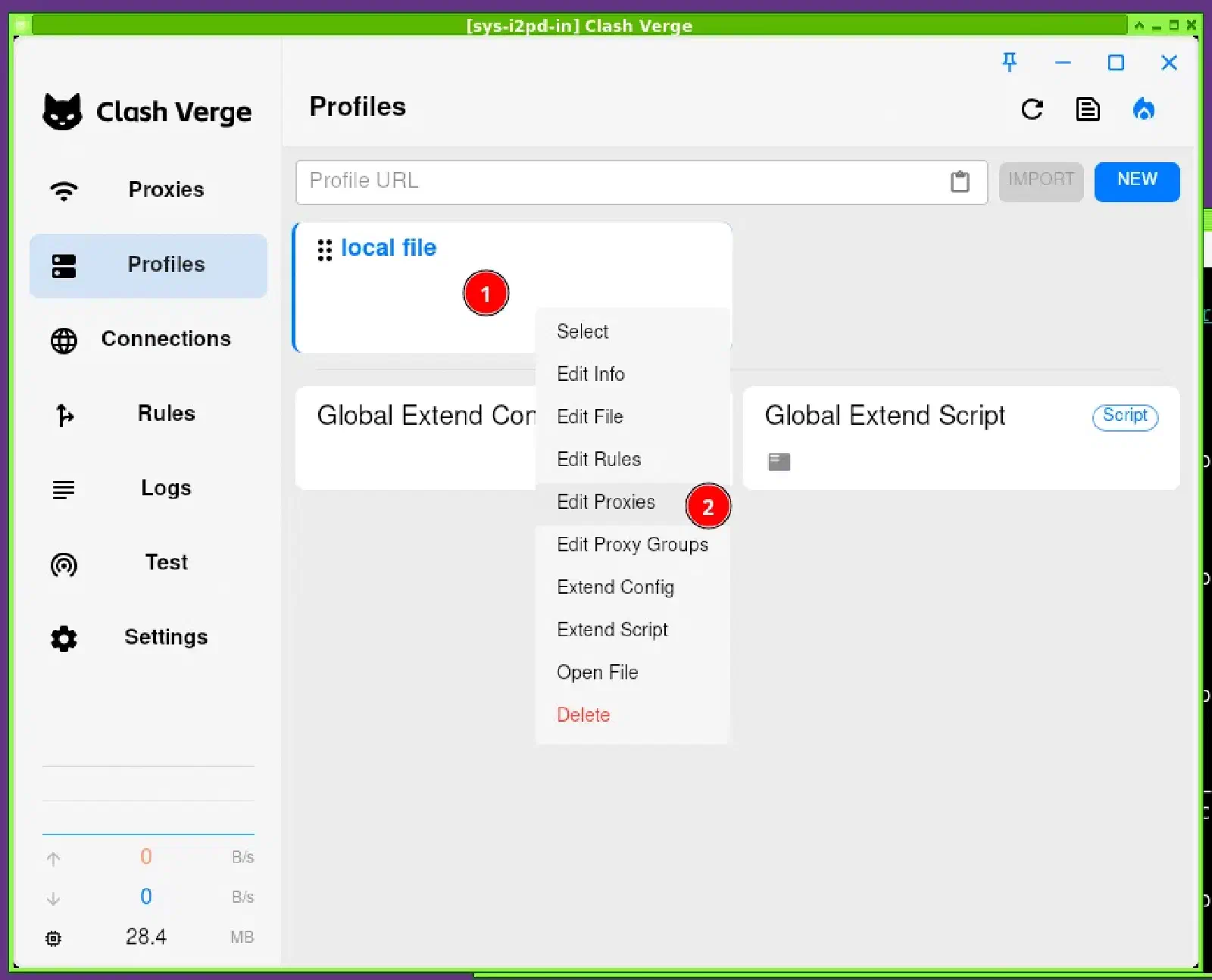Click the Connections globe icon
This screenshot has height=980, width=1212.
tap(64, 340)
